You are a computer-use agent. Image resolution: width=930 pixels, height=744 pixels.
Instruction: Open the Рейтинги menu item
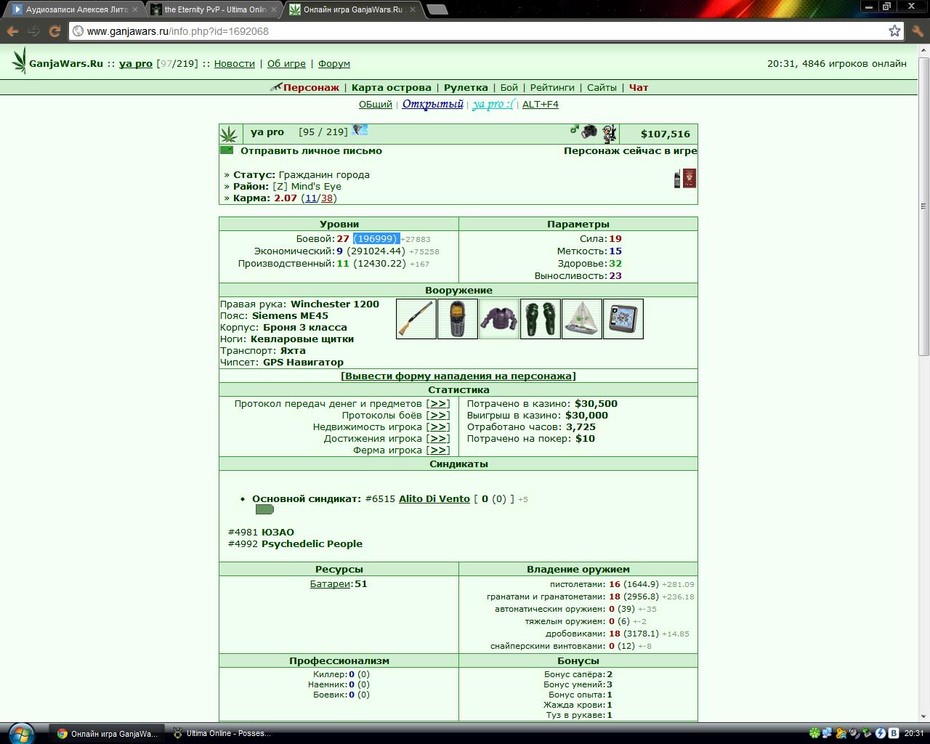[552, 87]
